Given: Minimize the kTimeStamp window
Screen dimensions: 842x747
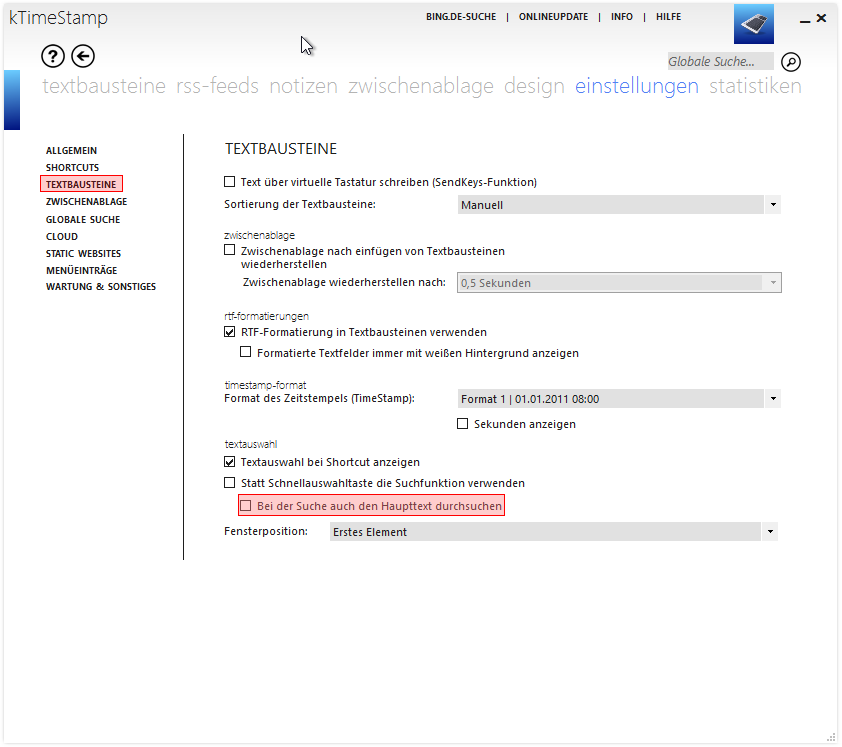Looking at the screenshot, I should click(x=804, y=19).
